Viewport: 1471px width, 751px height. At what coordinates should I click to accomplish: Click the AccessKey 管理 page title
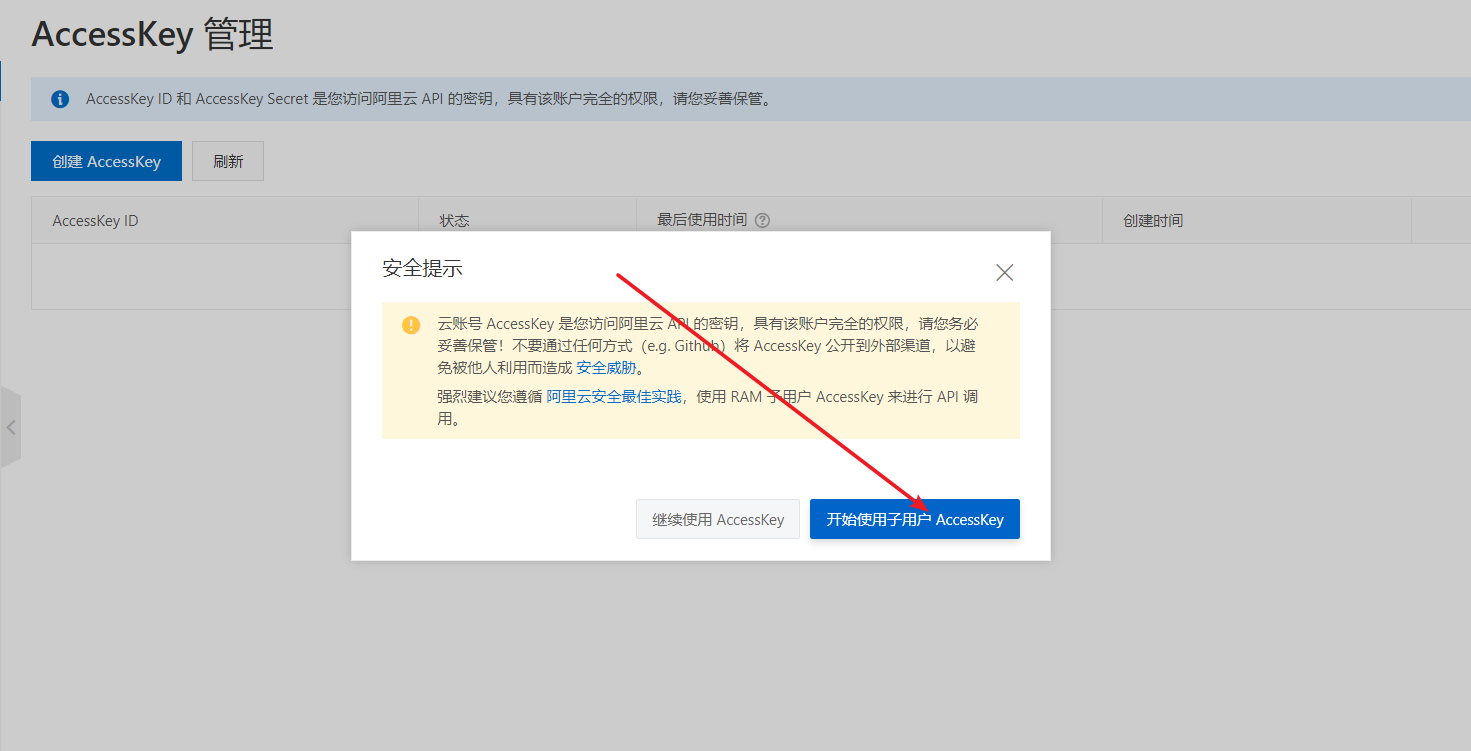(152, 34)
